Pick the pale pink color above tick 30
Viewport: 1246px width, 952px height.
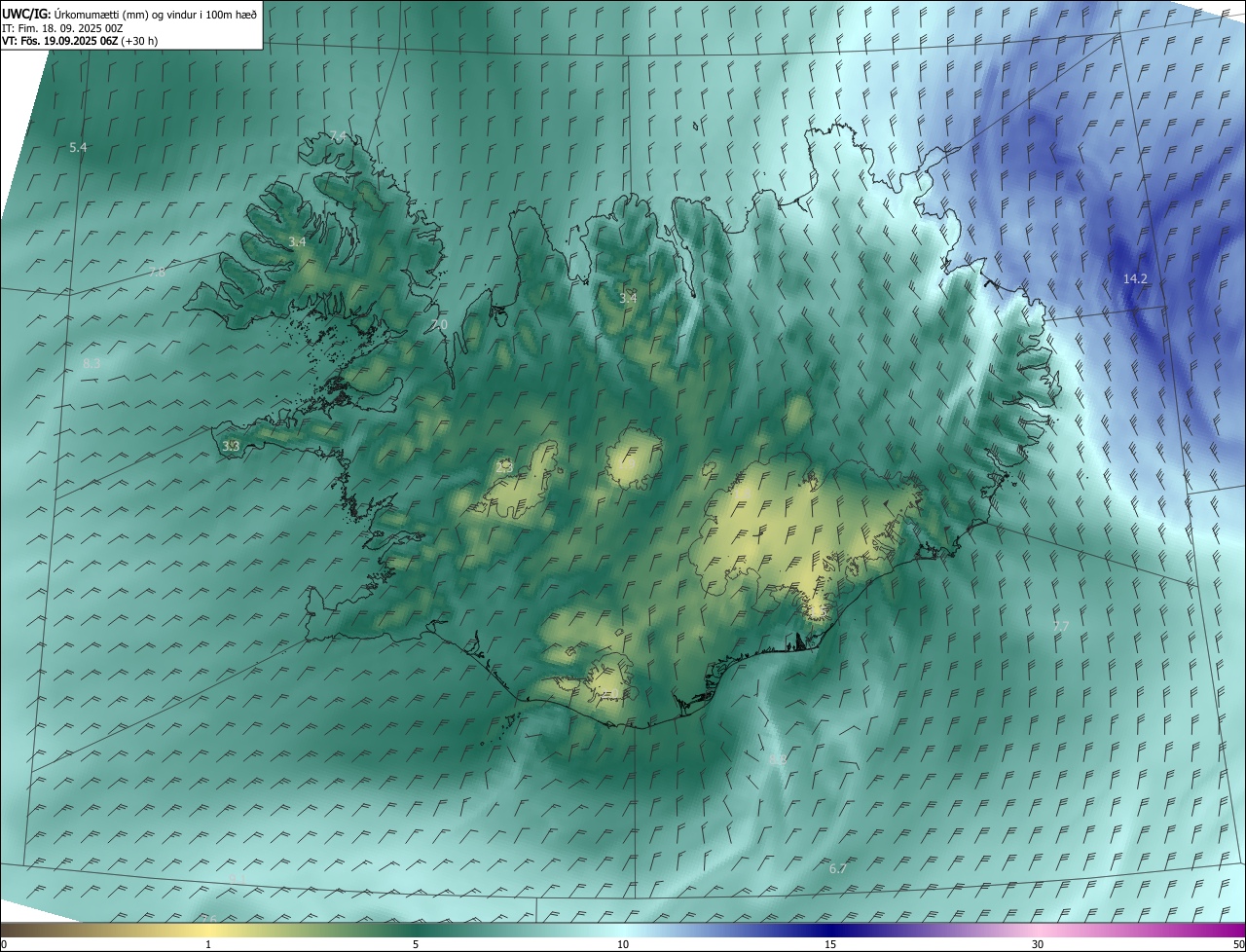1038,930
